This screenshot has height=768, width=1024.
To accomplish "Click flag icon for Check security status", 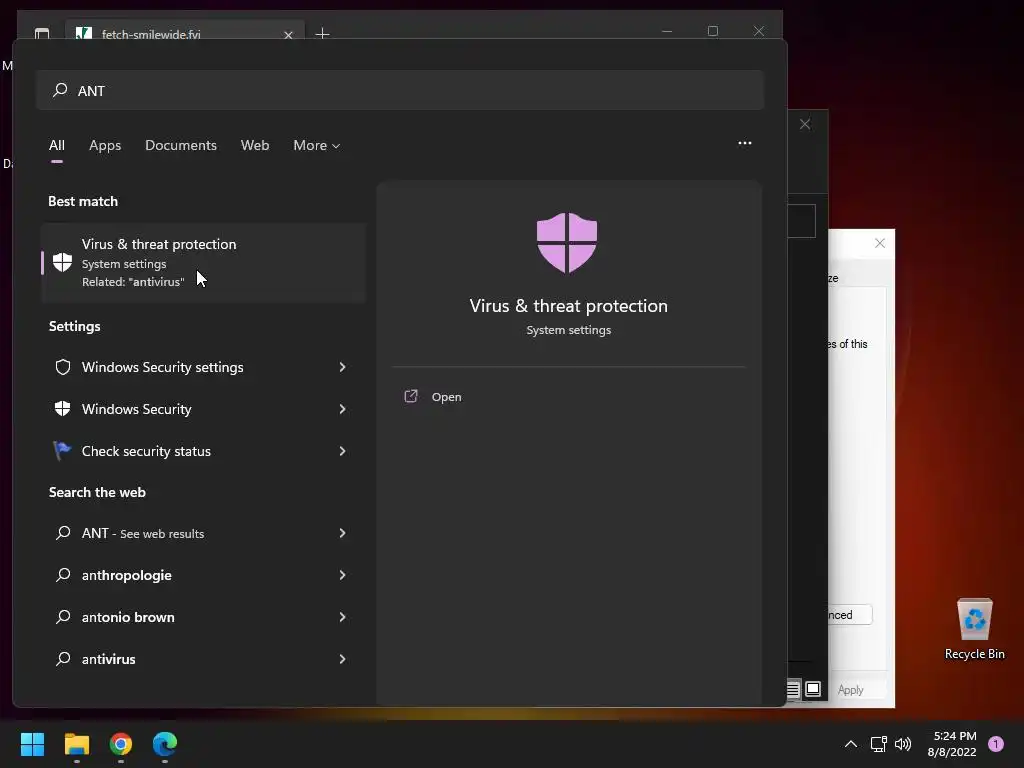I will tap(62, 450).
